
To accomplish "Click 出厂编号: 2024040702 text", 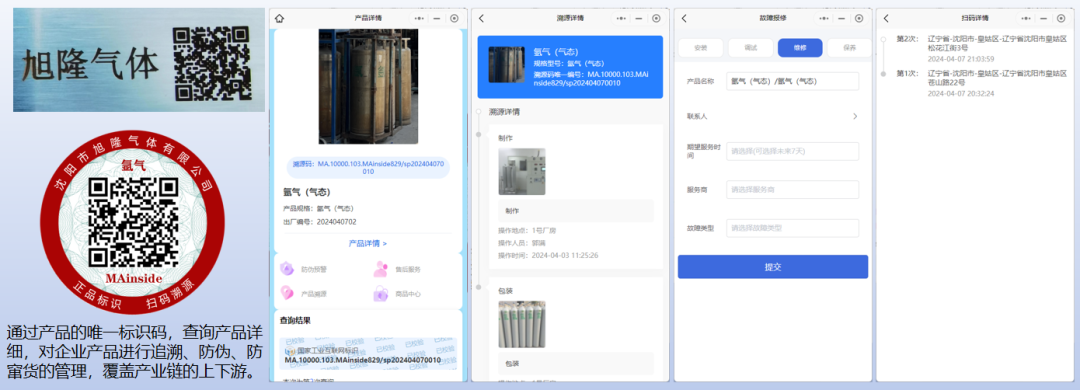I will 320,222.
